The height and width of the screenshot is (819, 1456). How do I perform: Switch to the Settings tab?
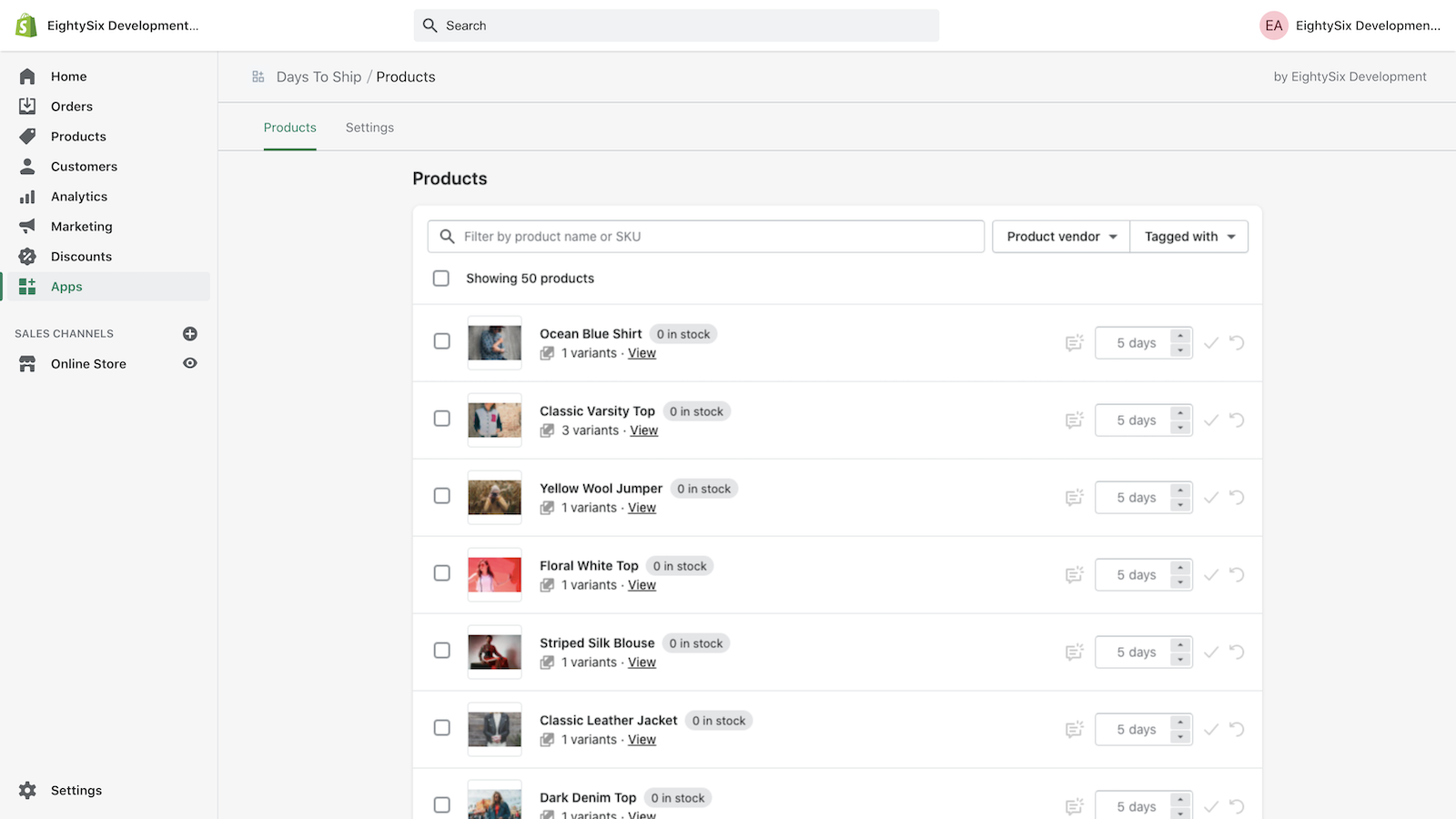[369, 127]
